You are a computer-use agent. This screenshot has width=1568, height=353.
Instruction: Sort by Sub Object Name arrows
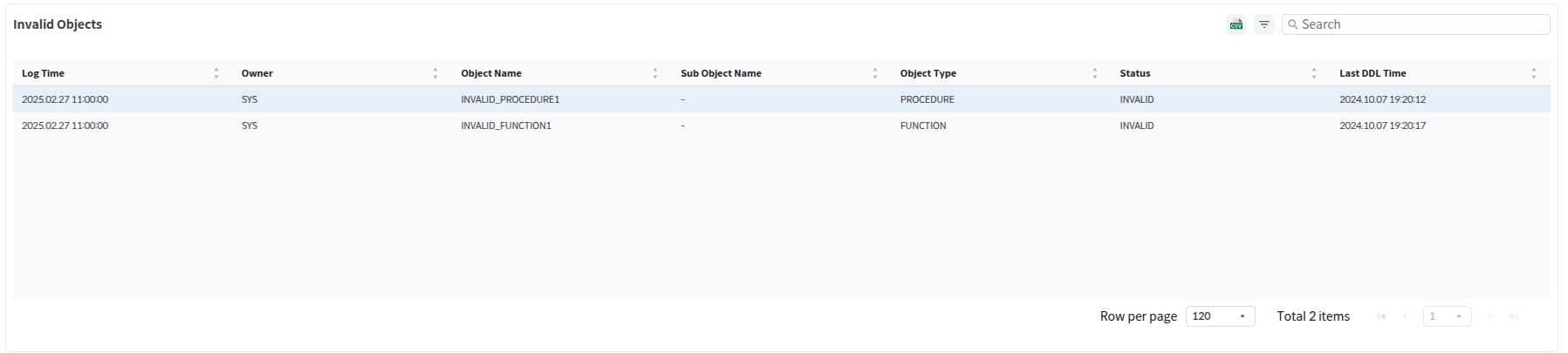[875, 73]
